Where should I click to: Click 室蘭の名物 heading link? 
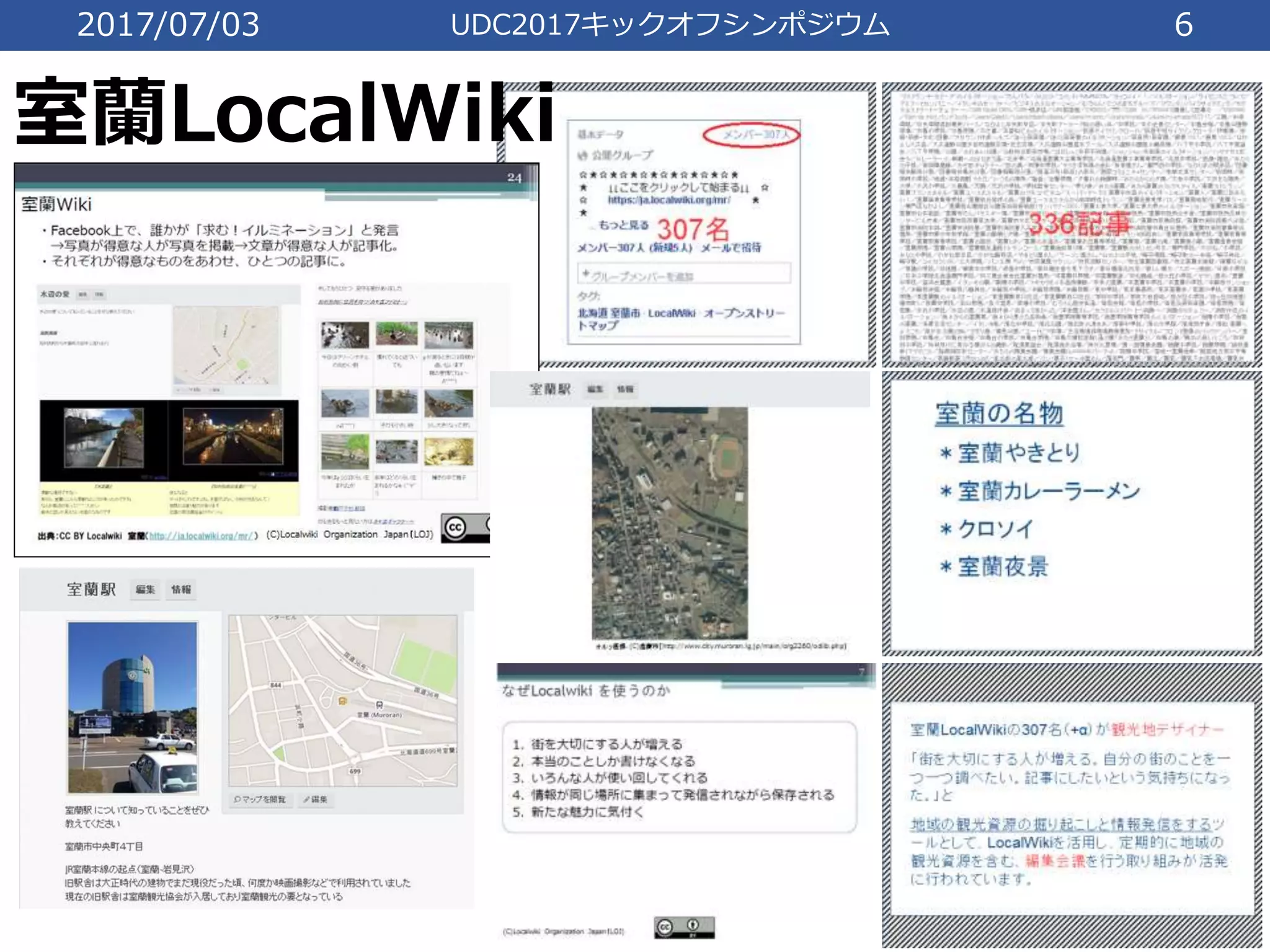pos(999,414)
